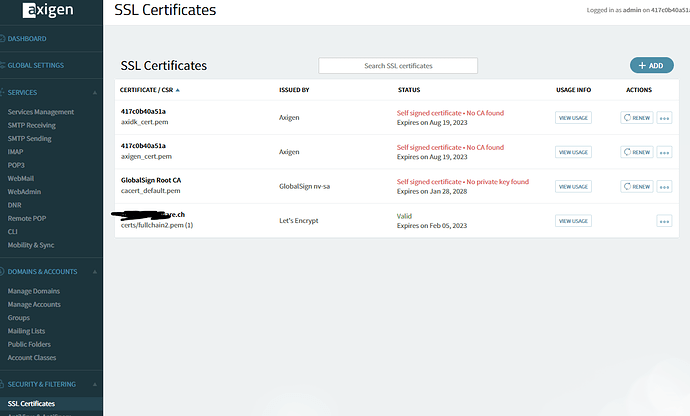Click the Valid status text
The width and height of the screenshot is (690, 416).
404,216
